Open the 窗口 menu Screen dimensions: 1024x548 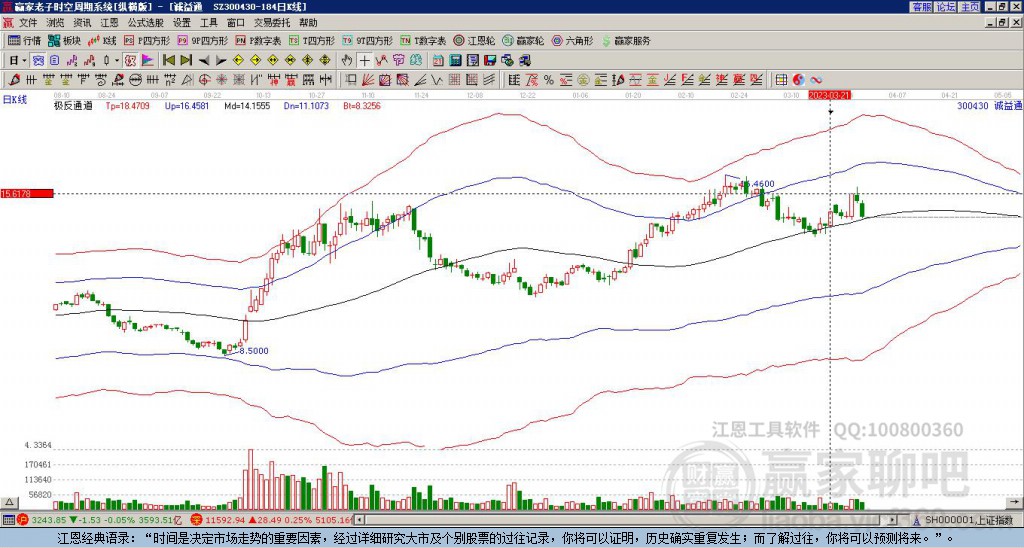pyautogui.click(x=236, y=23)
